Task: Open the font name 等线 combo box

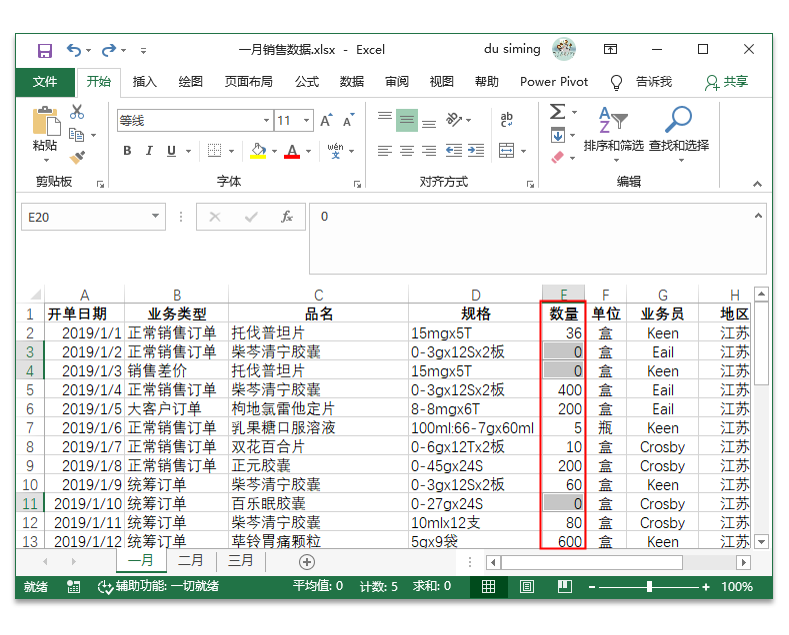Action: [195, 121]
